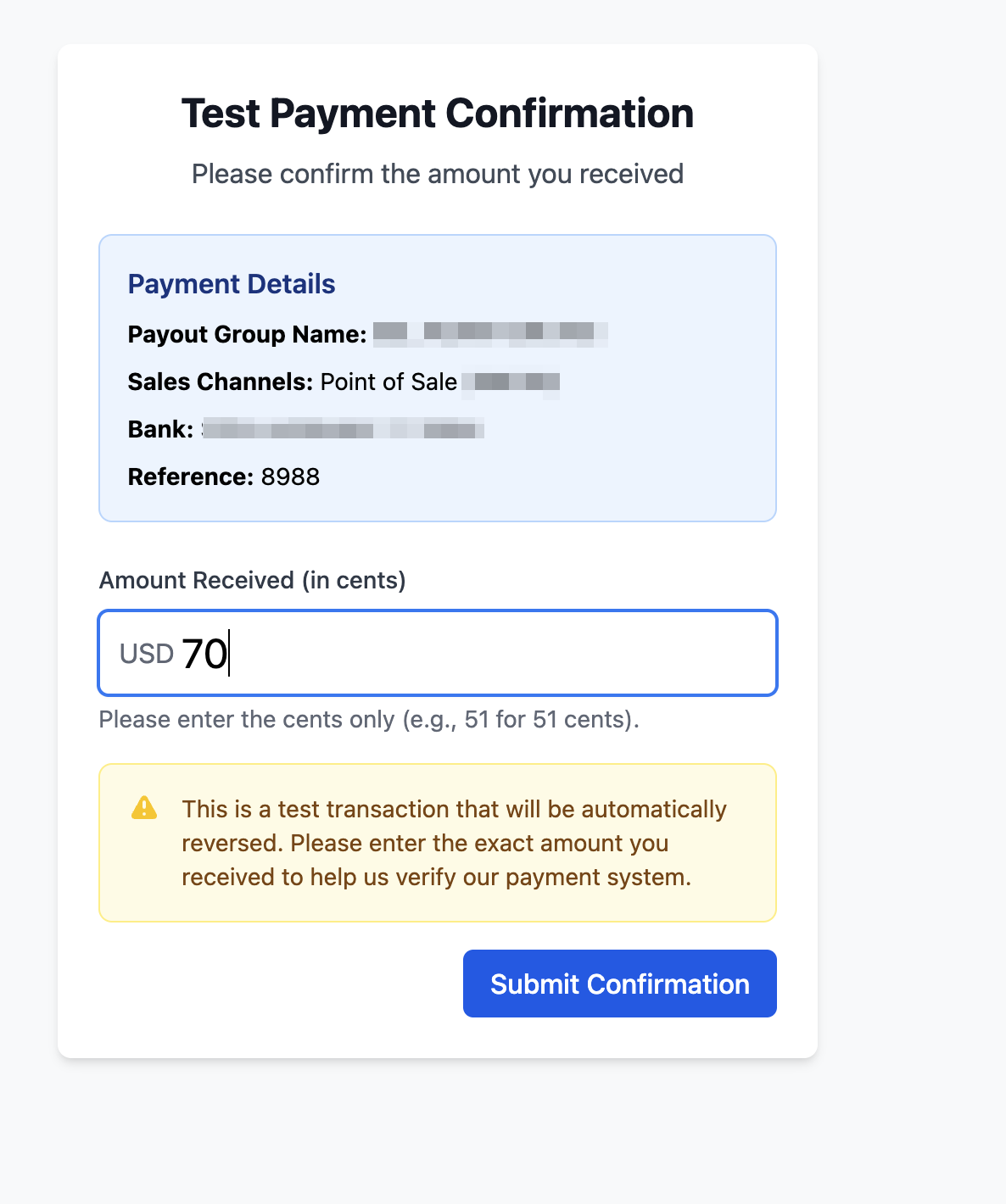Click the cents entry hint text
The image size is (1006, 1204).
tap(369, 719)
